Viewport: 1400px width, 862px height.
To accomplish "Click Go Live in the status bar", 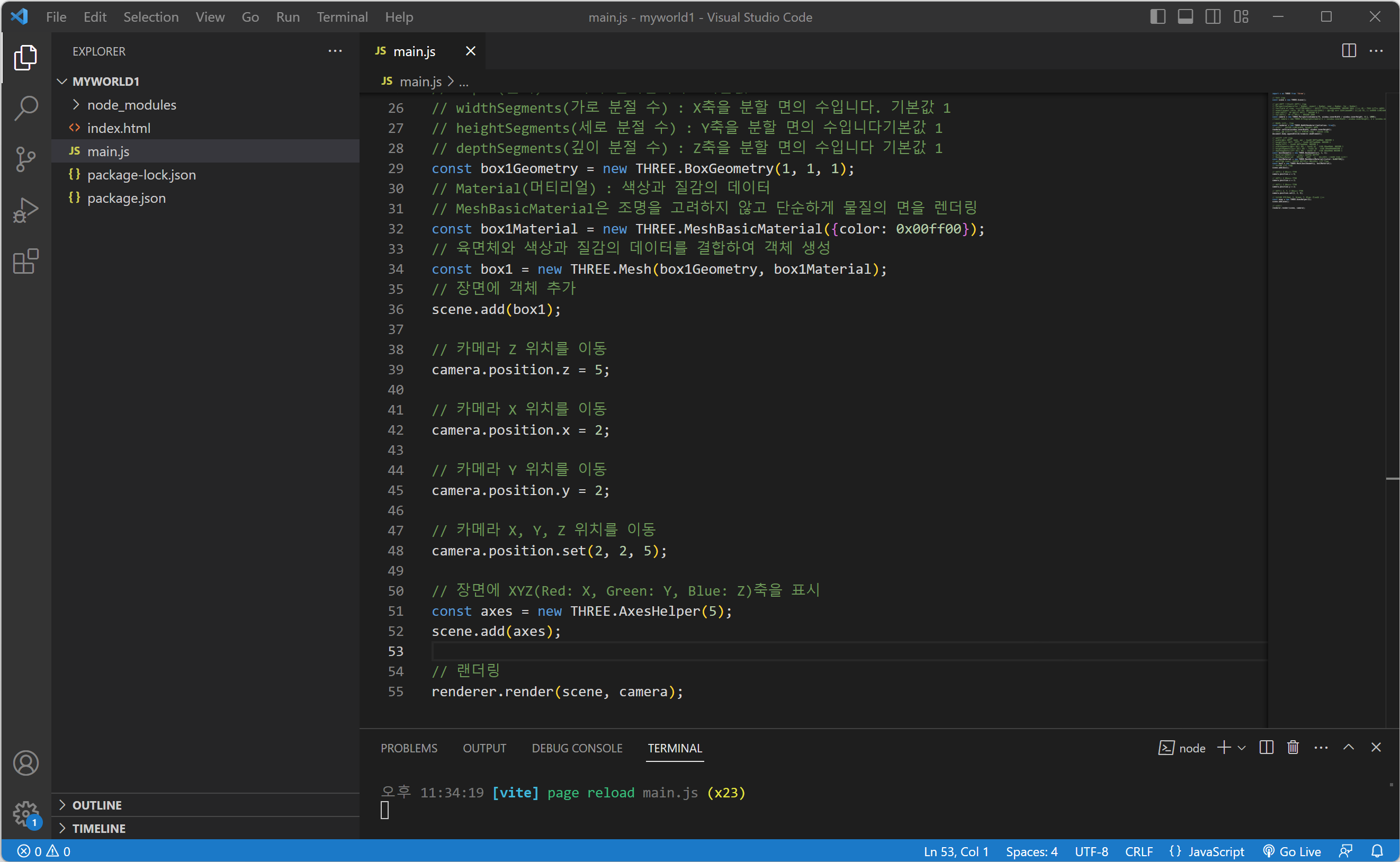I will pyautogui.click(x=1293, y=851).
